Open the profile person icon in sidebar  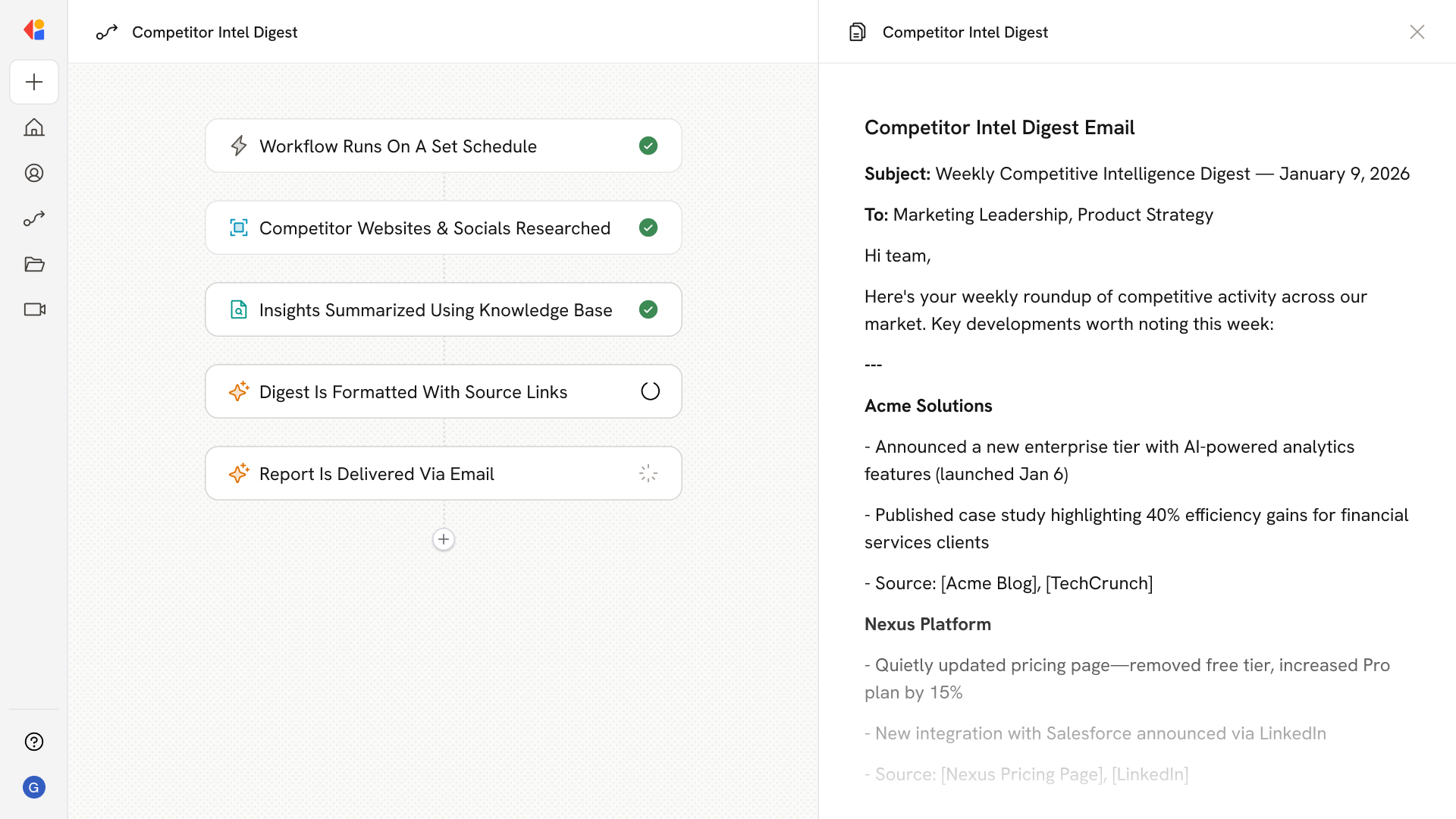(x=34, y=173)
